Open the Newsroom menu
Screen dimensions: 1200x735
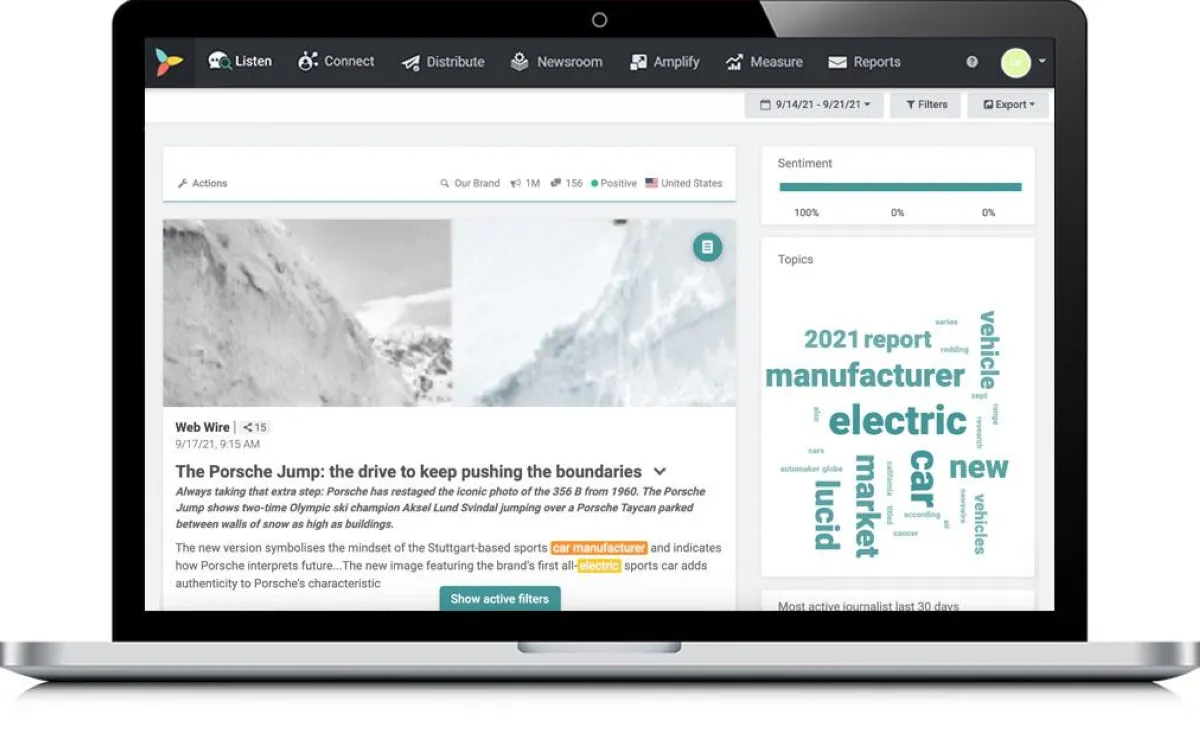(556, 62)
